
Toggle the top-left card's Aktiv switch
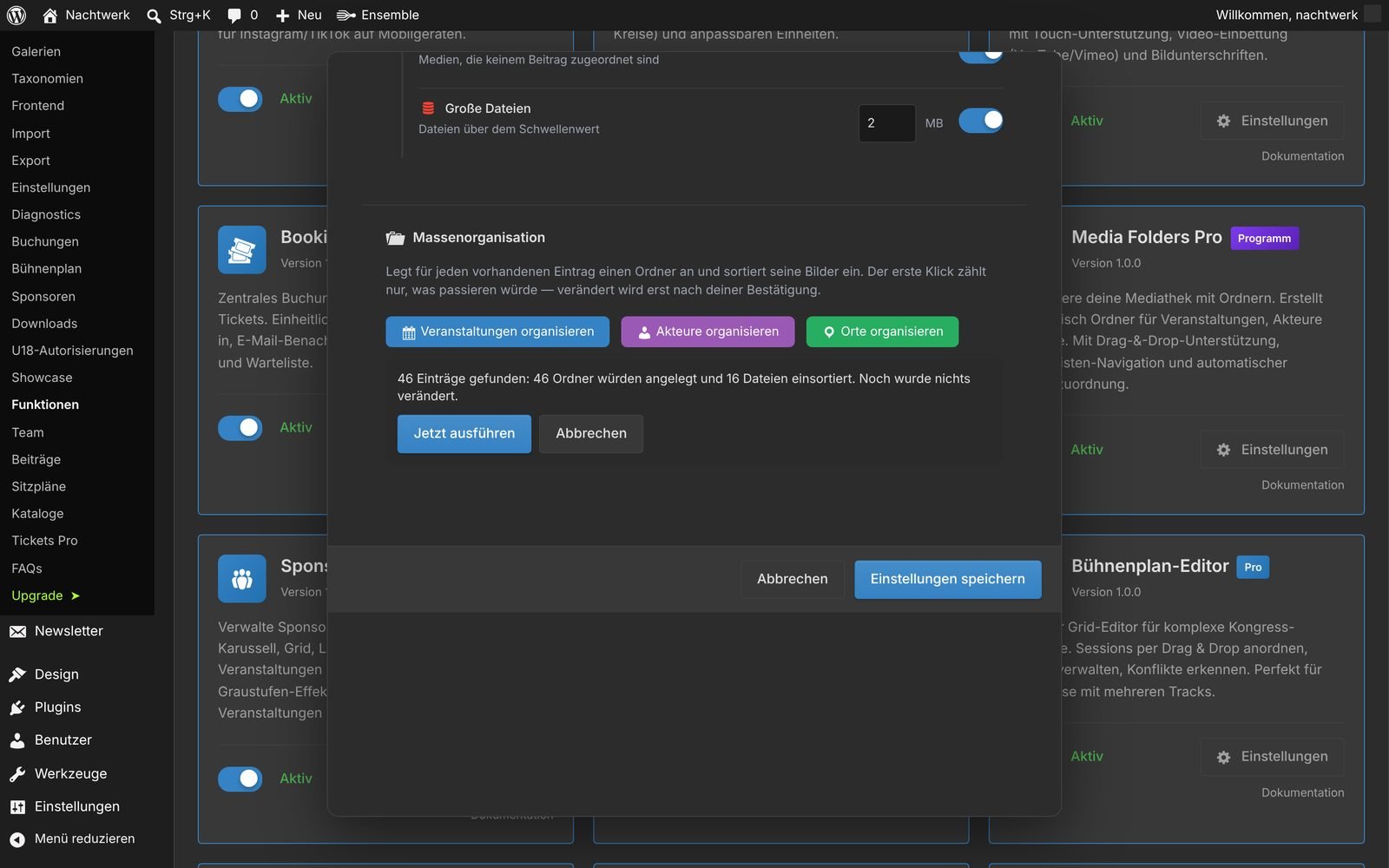[x=240, y=99]
